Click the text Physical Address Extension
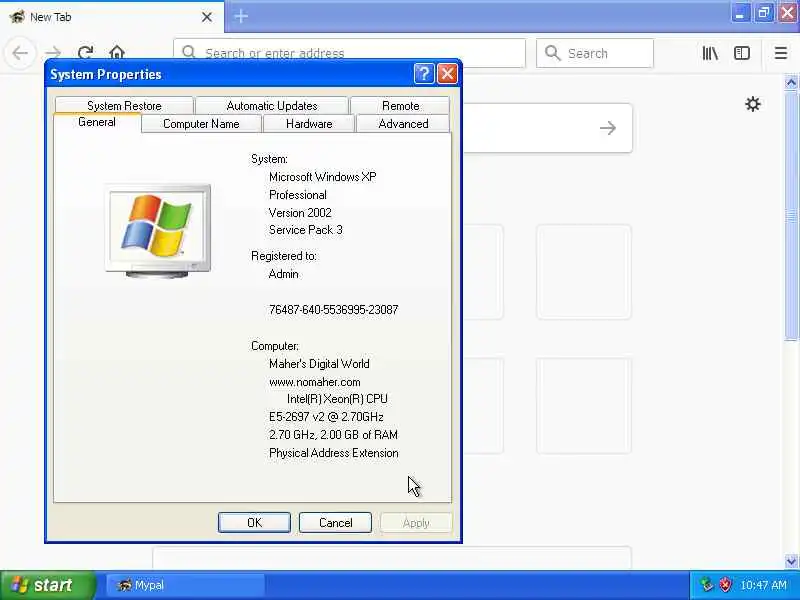Image resolution: width=800 pixels, height=600 pixels. pyautogui.click(x=333, y=453)
